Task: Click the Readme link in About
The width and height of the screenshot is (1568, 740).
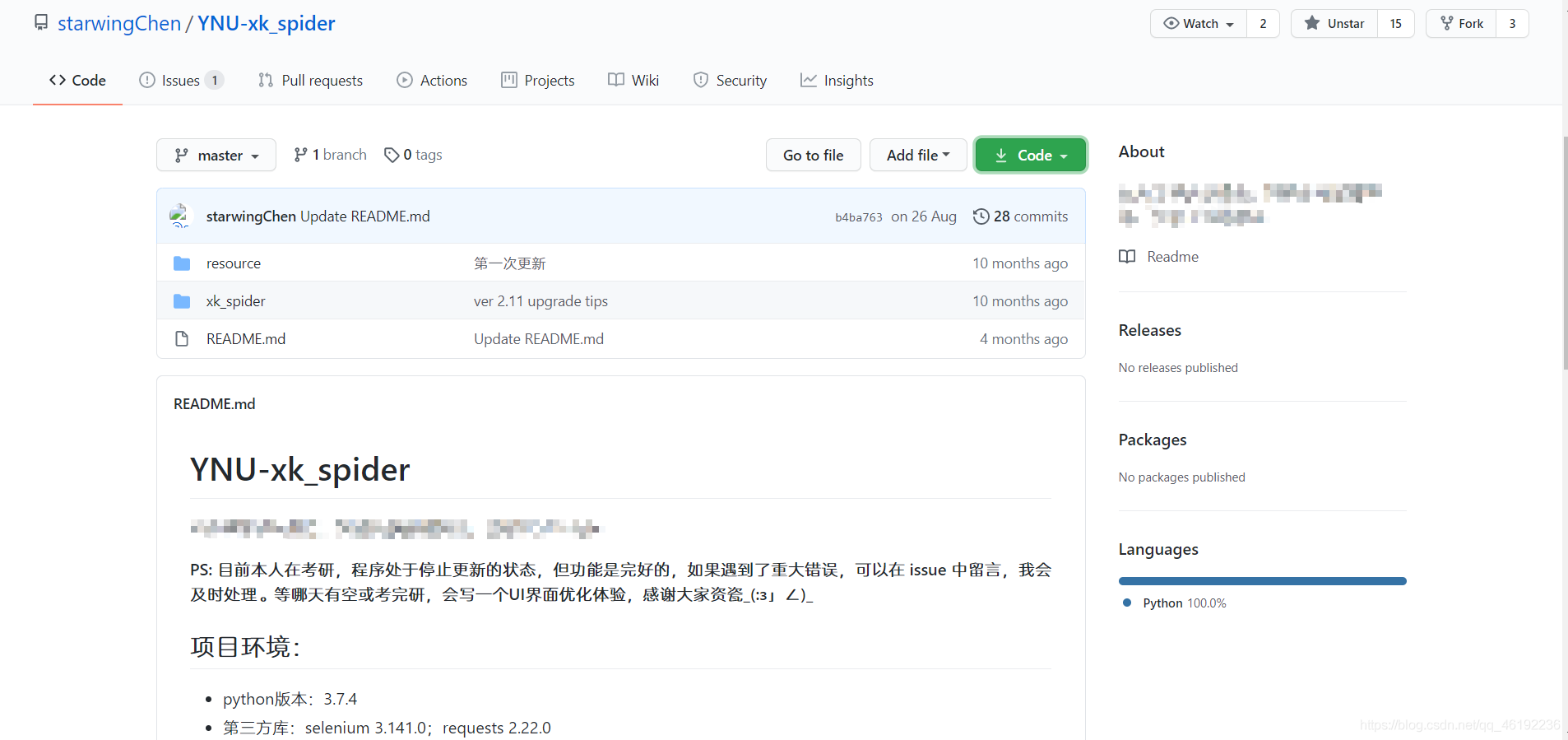Action: tap(1172, 257)
